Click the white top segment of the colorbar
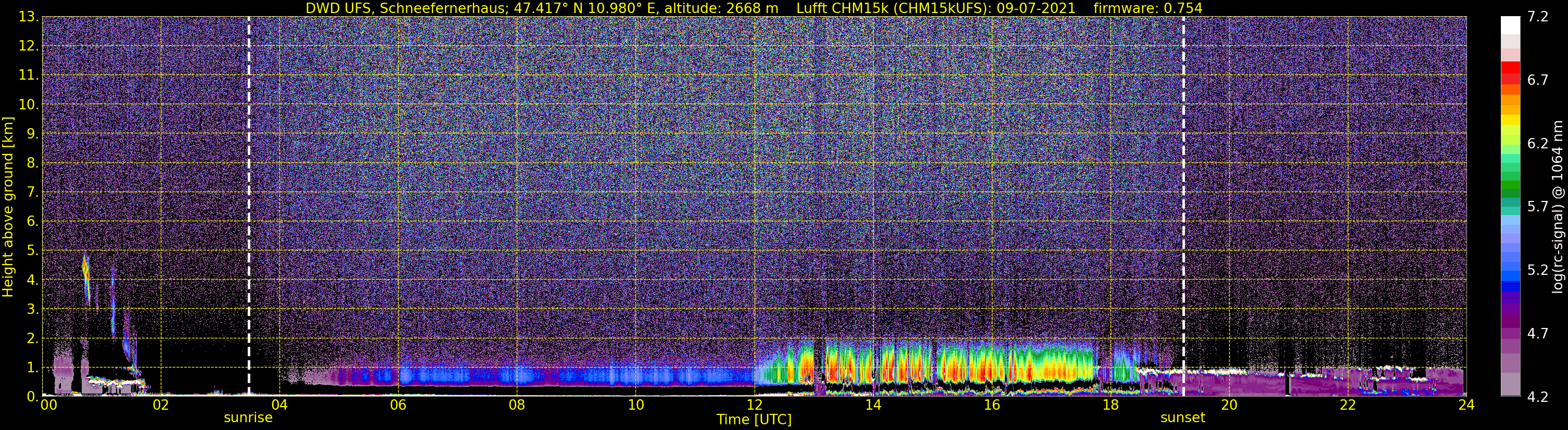 [x=1510, y=26]
